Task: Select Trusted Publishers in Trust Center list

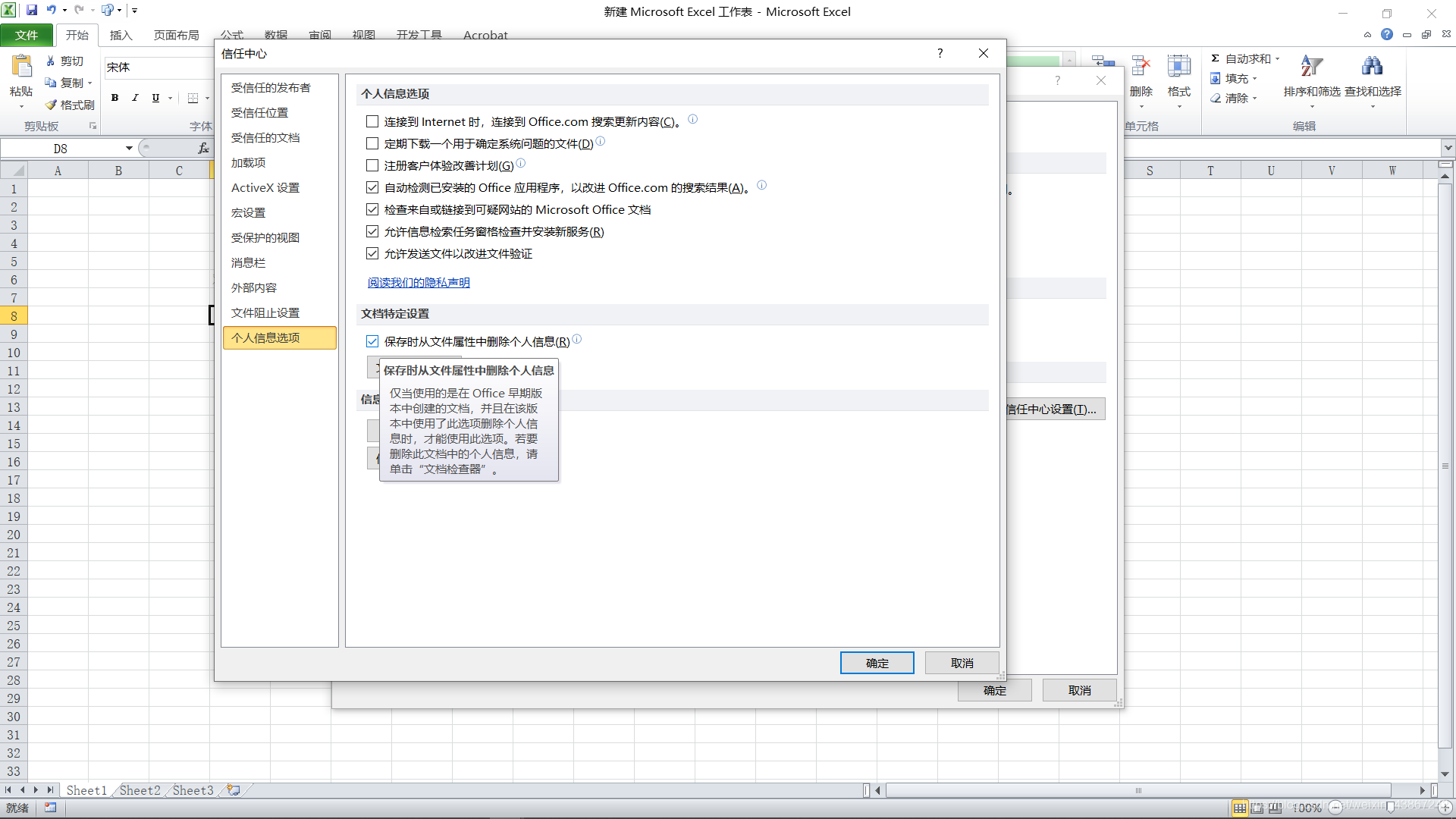Action: click(280, 88)
